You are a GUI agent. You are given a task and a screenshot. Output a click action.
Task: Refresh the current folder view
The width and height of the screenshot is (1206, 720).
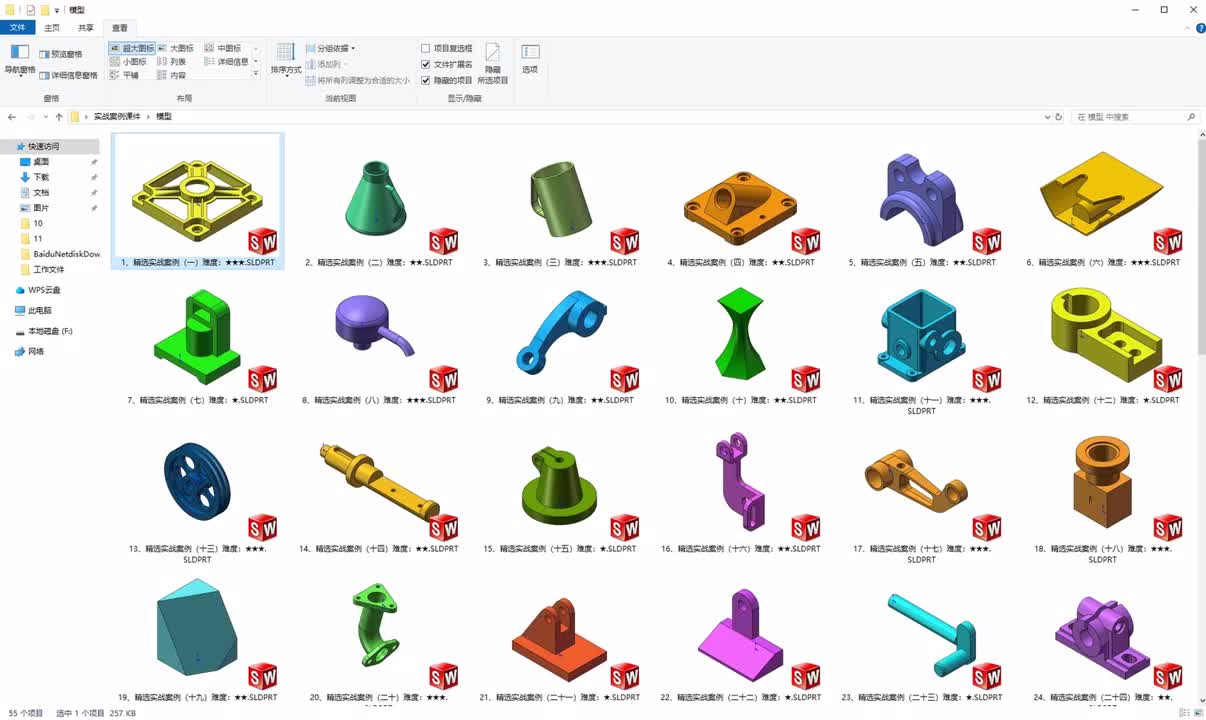pos(1059,117)
